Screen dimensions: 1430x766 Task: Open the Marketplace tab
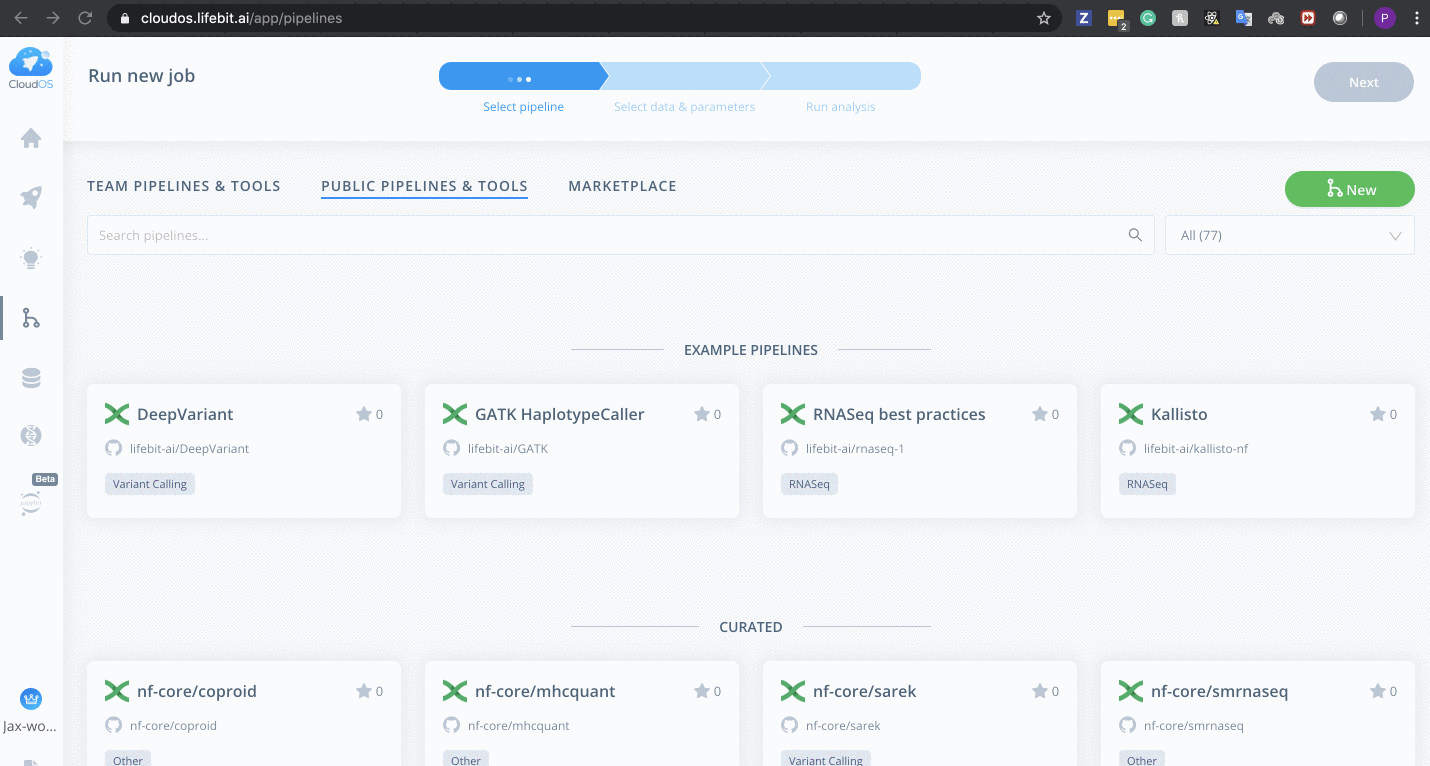[x=622, y=186]
